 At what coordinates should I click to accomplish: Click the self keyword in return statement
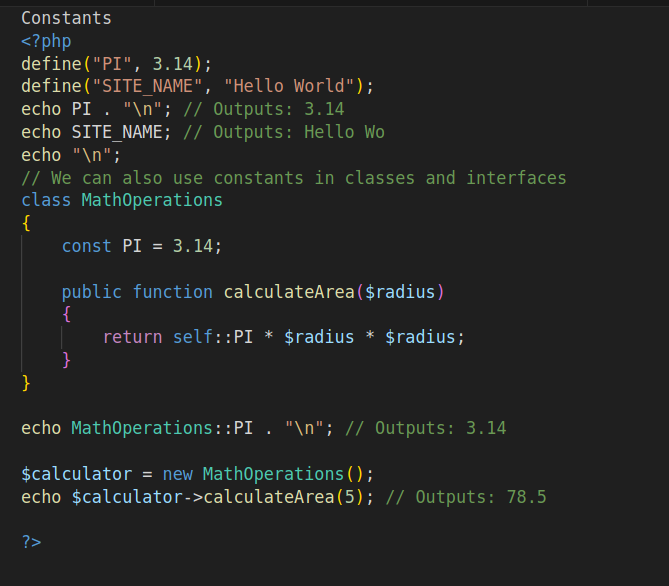192,338
